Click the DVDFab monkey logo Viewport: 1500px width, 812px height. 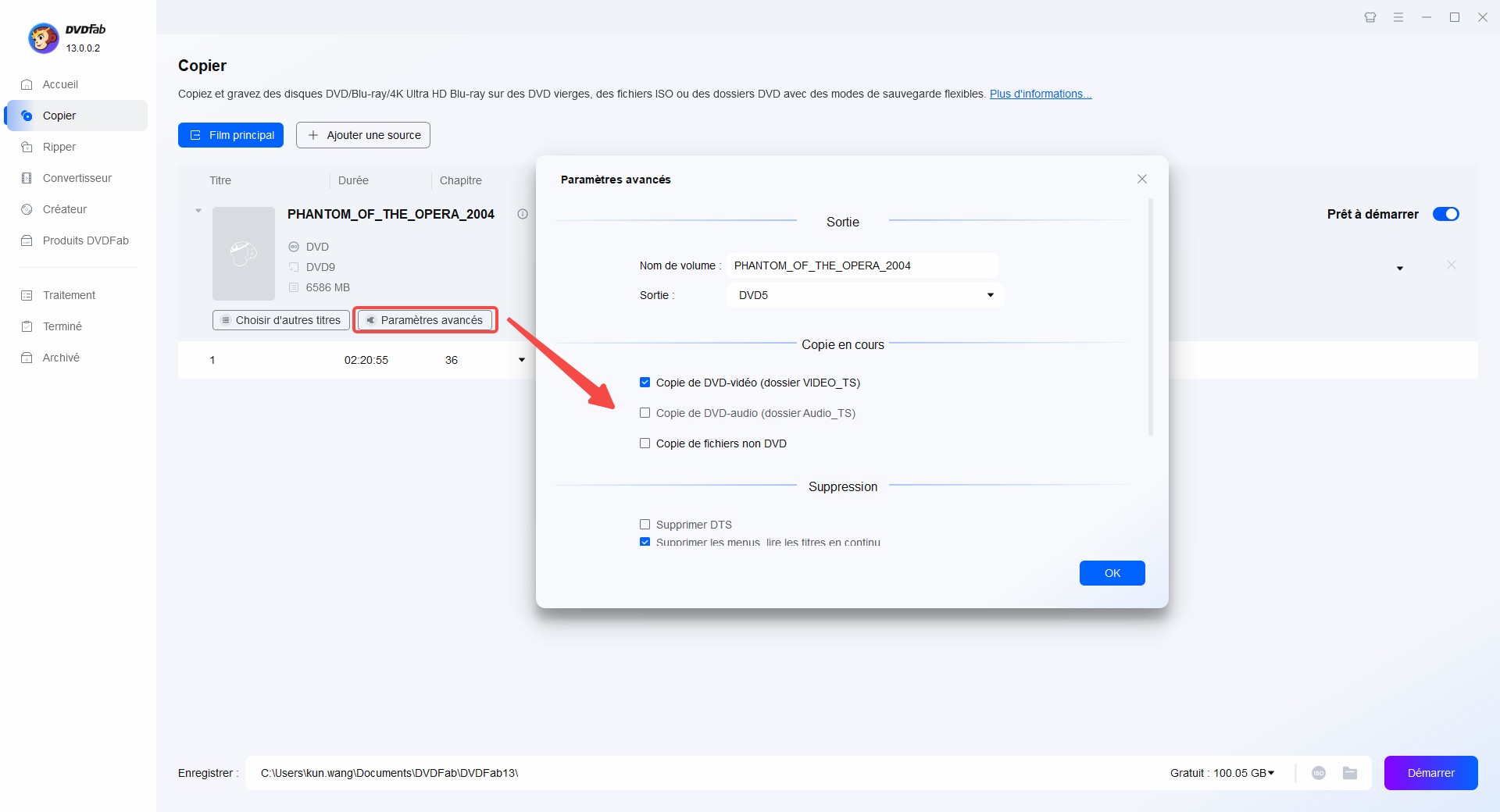(x=44, y=37)
